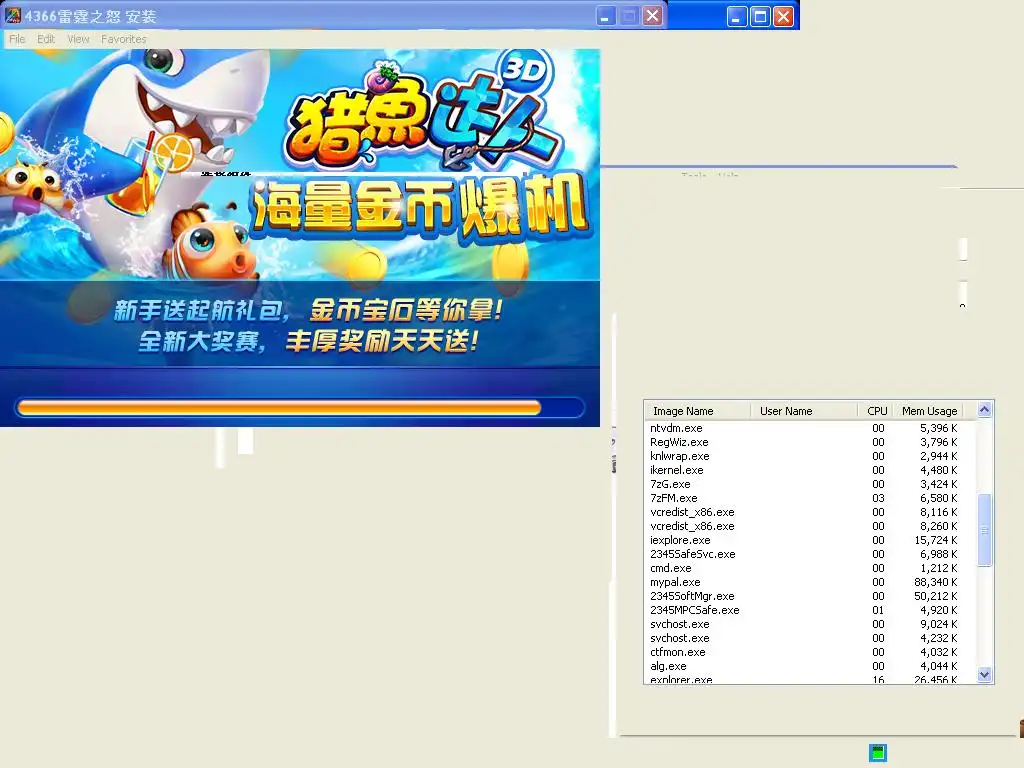Open the View menu
Screen dimensions: 1024x768
point(78,39)
